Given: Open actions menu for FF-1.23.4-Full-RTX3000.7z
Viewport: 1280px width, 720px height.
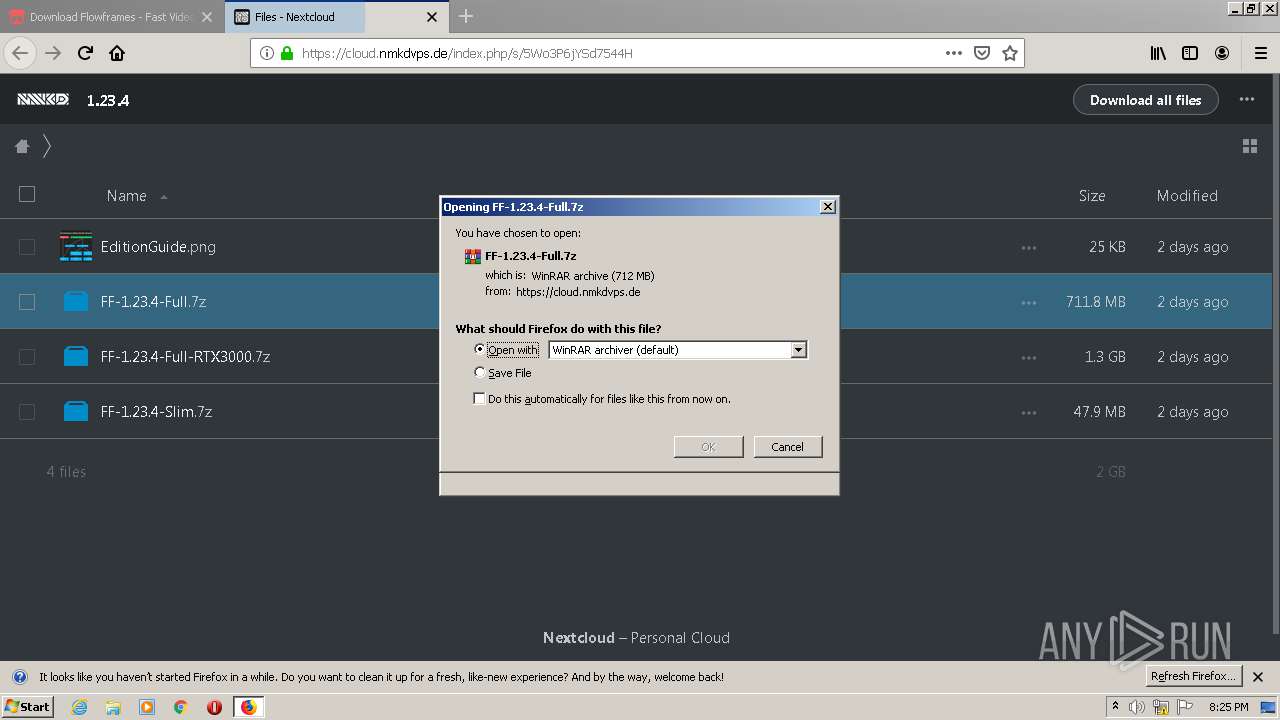Looking at the screenshot, I should point(1029,357).
